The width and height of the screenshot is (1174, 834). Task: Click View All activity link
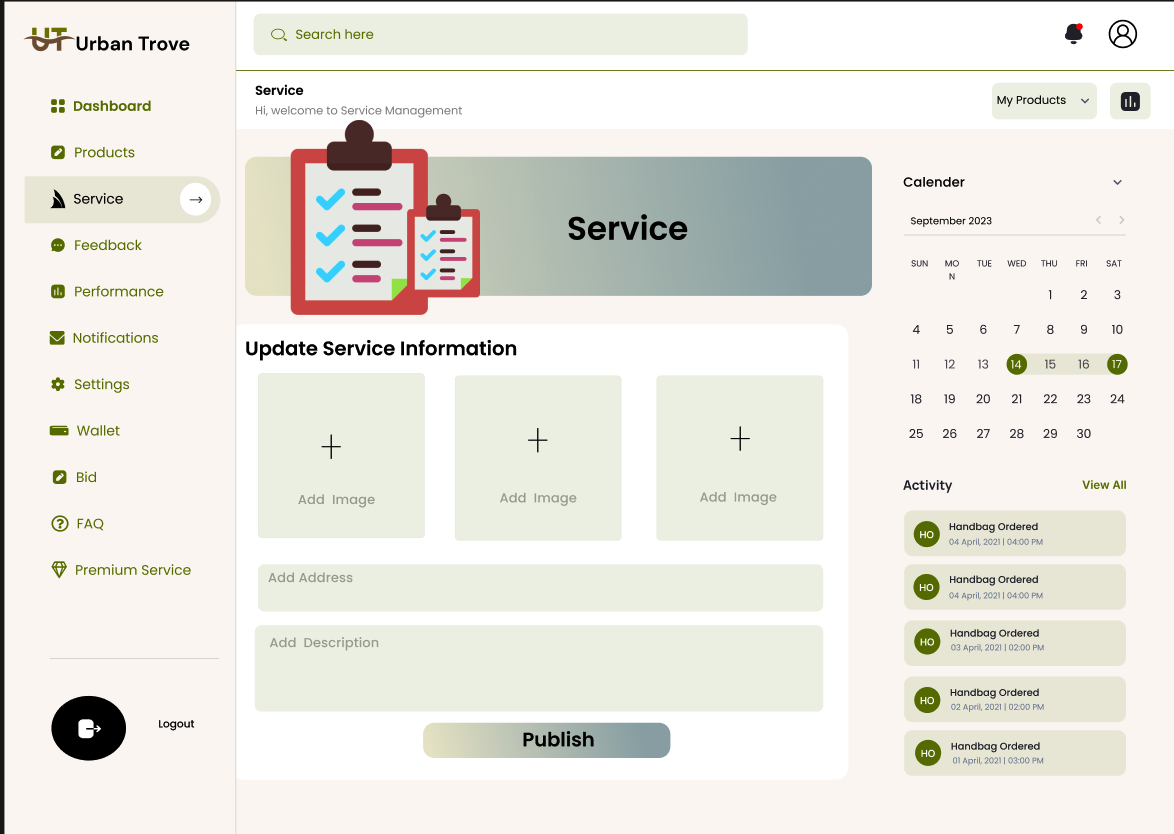point(1104,485)
